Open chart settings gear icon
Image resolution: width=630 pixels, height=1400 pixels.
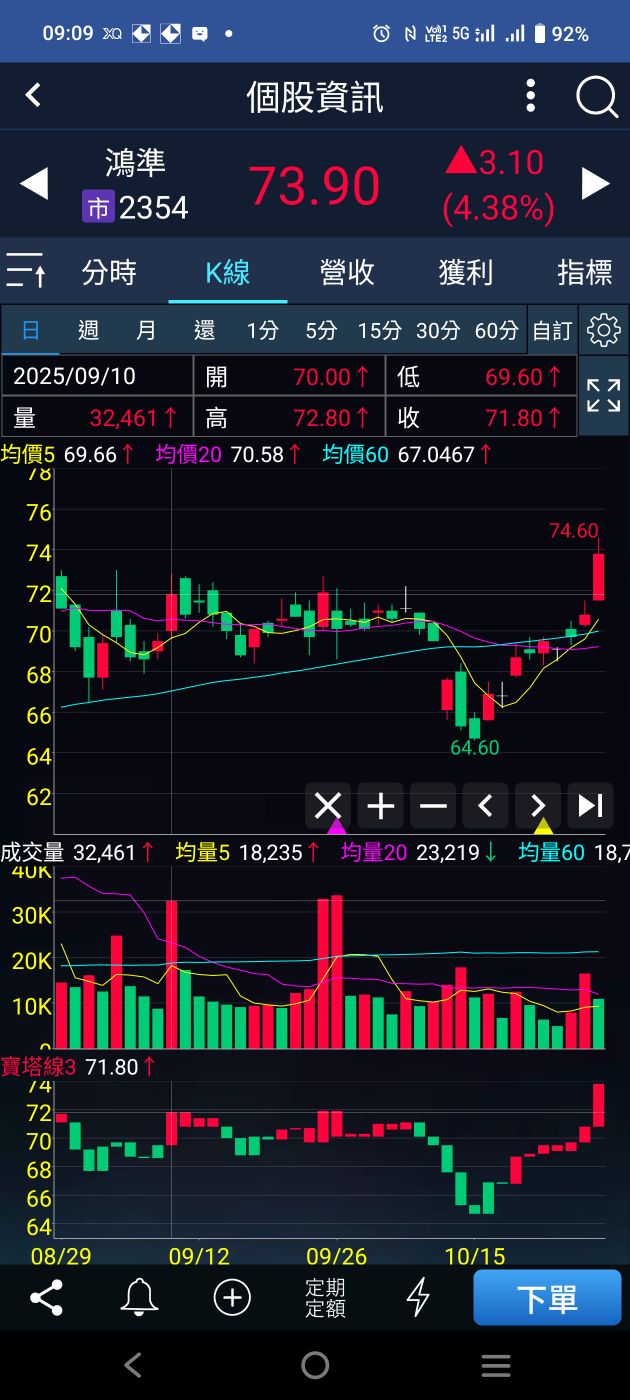click(604, 330)
